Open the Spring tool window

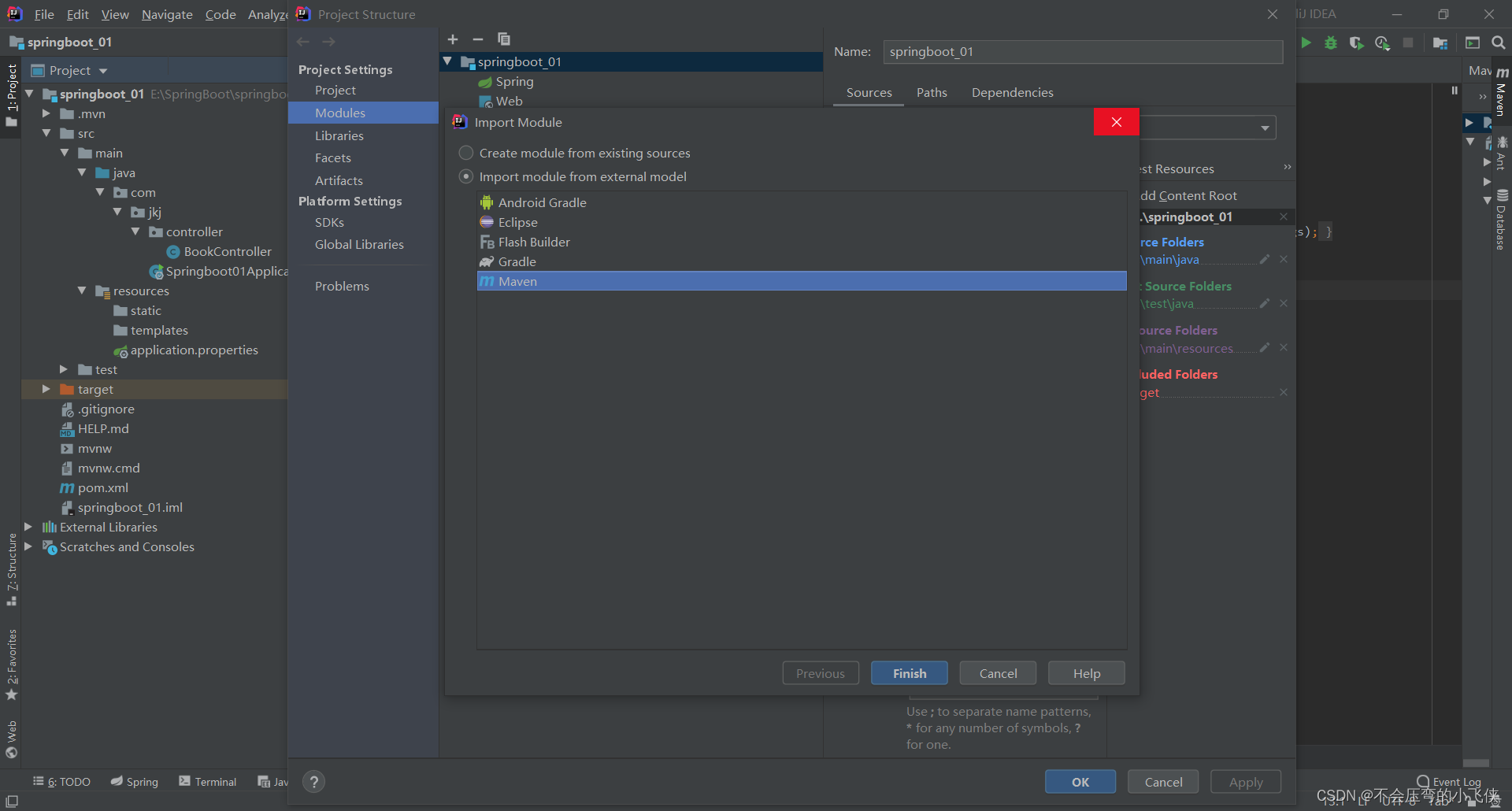(135, 782)
